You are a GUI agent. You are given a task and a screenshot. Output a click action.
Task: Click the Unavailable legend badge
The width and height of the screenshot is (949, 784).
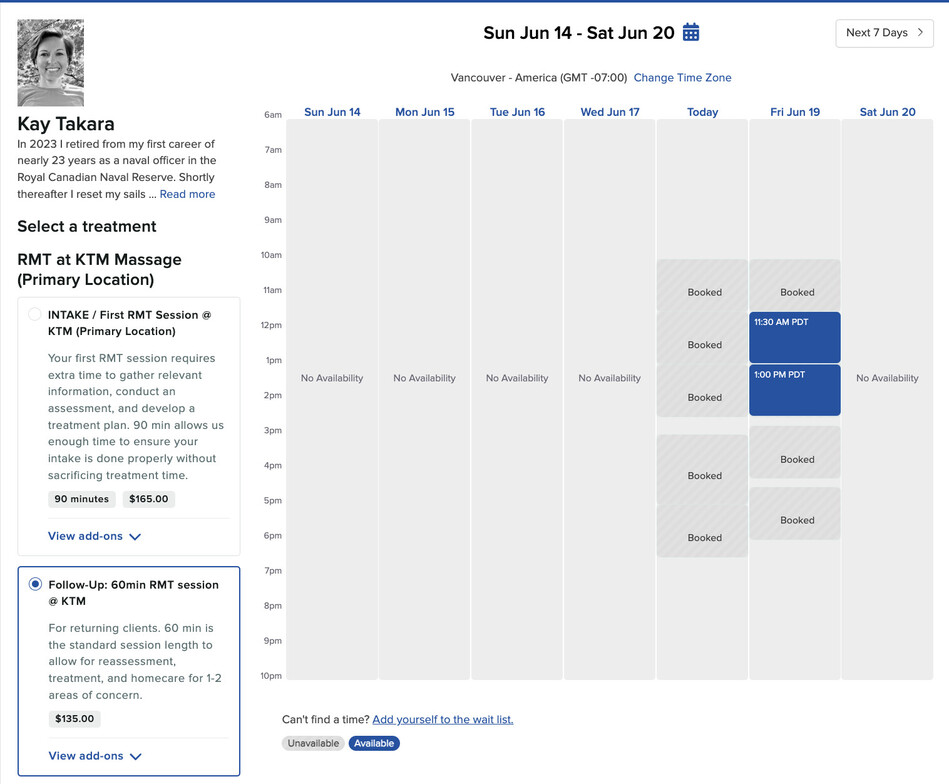[313, 743]
